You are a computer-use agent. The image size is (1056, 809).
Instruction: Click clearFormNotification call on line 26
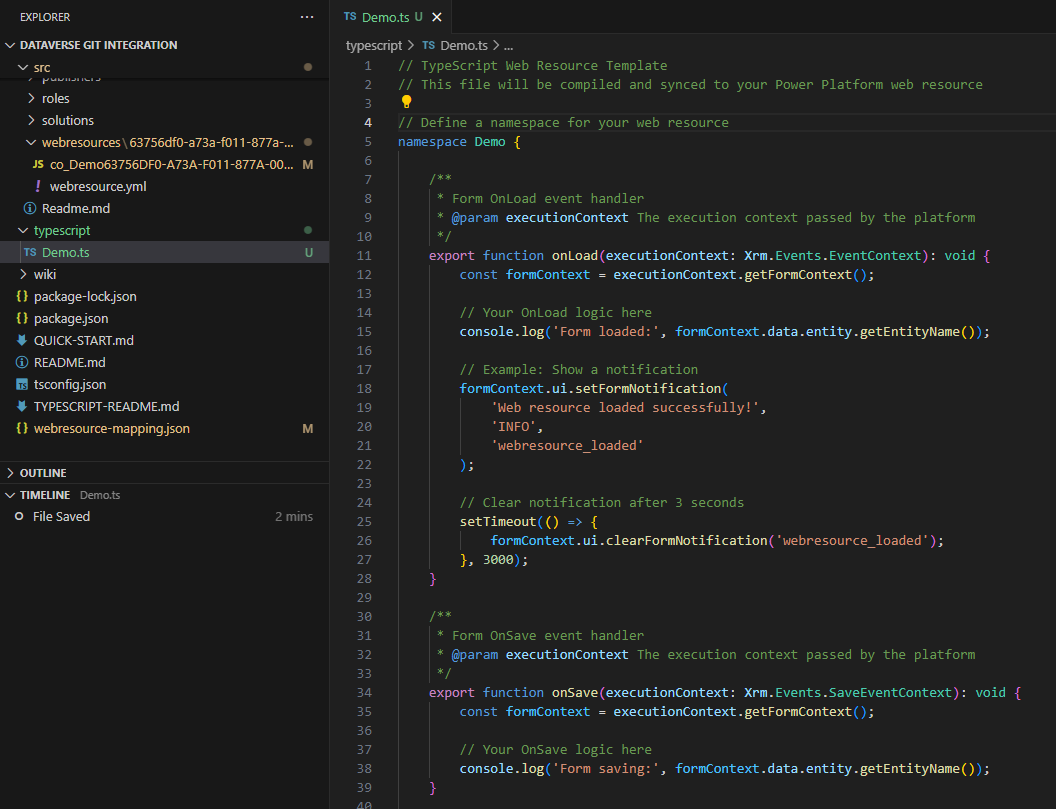click(686, 541)
